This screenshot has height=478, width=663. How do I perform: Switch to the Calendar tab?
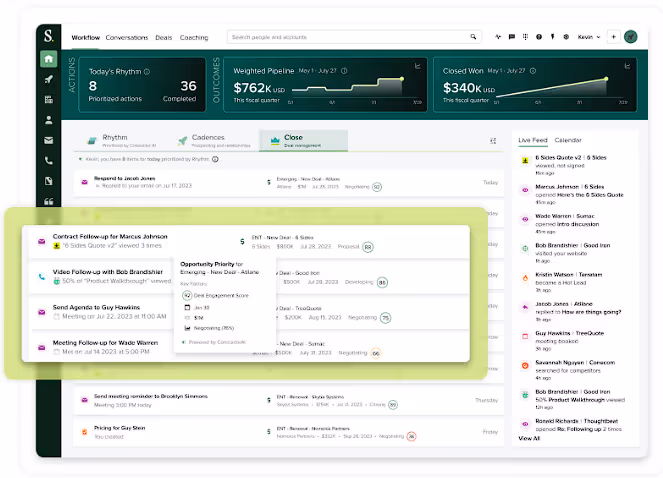(568, 140)
